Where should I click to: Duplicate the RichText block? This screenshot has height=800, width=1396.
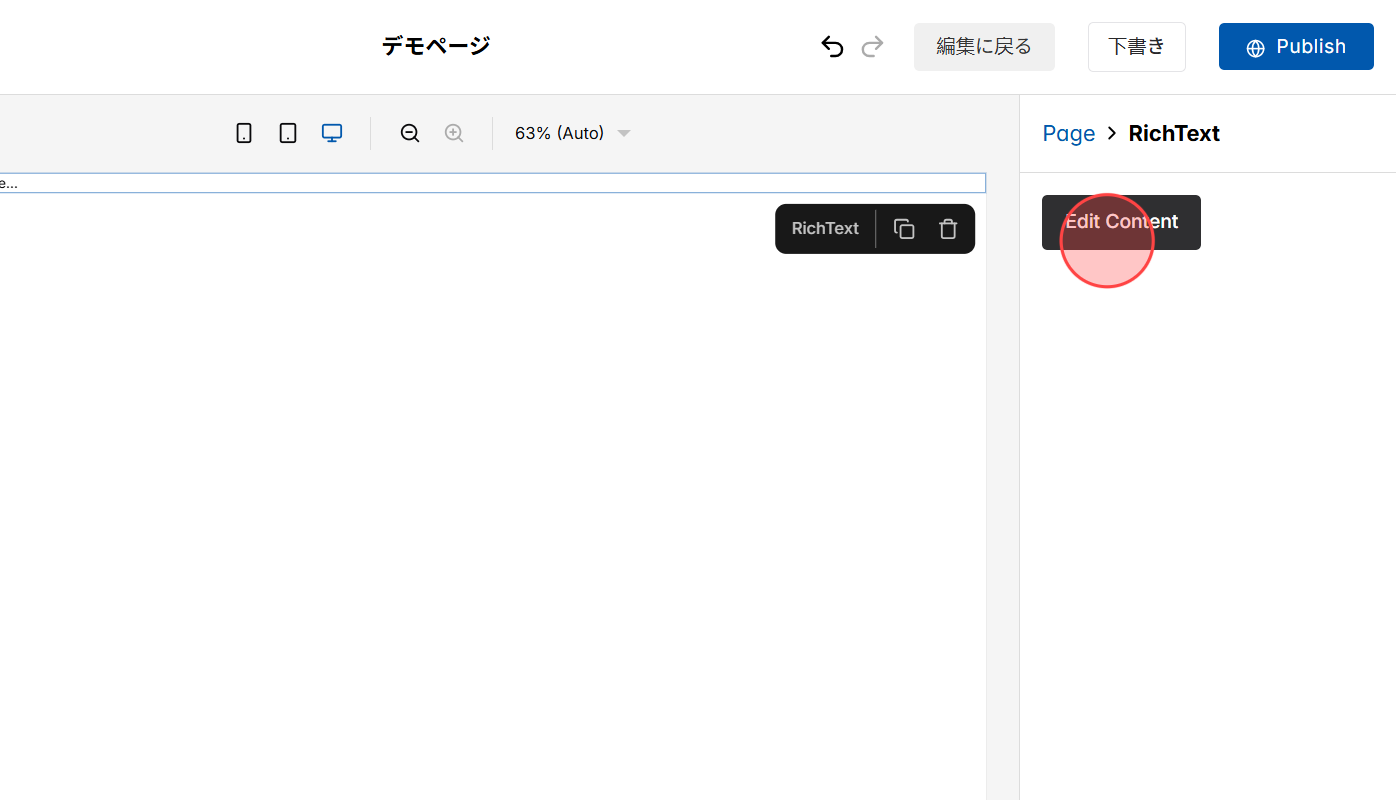click(903, 228)
